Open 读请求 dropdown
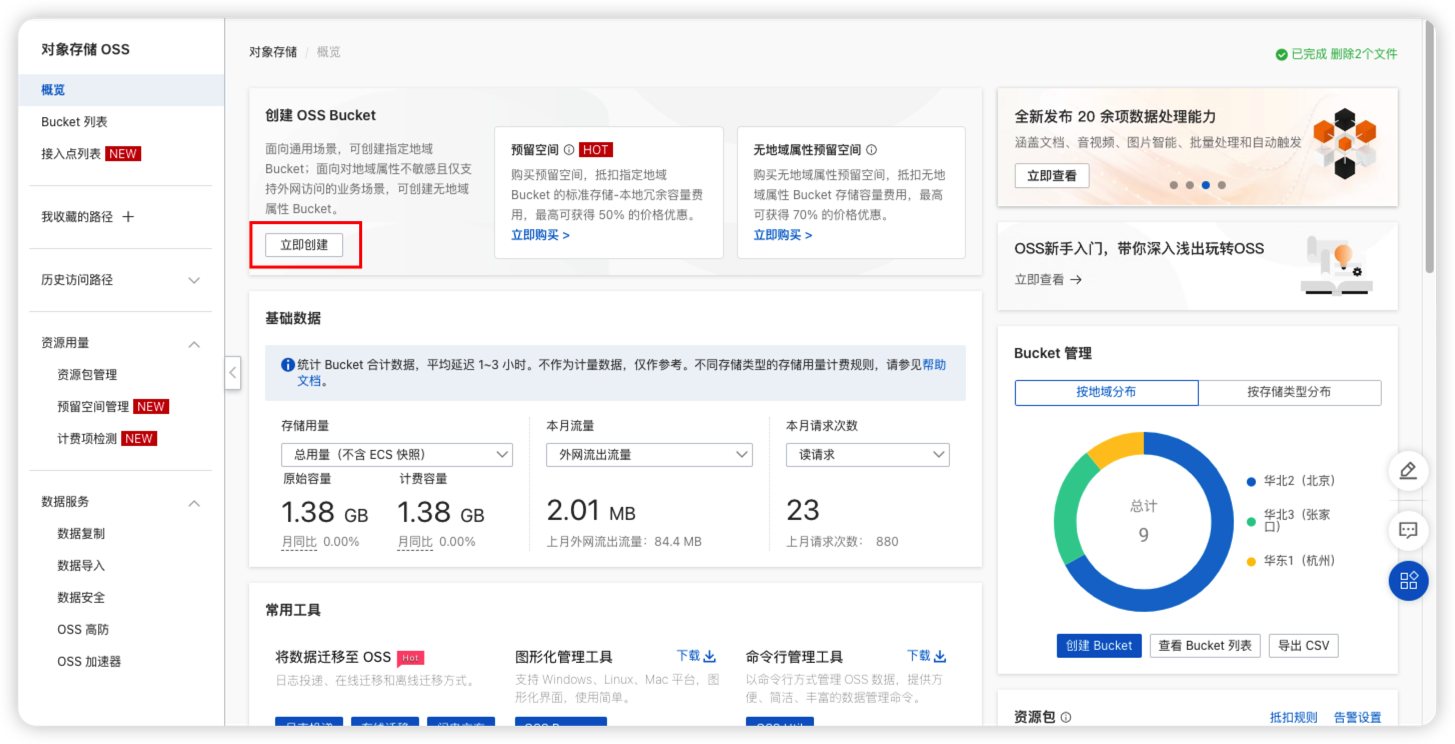This screenshot has width=1455, height=744. tap(868, 455)
